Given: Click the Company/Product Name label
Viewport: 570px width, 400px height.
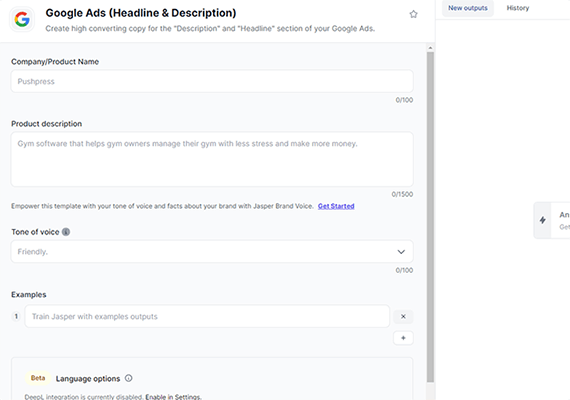Looking at the screenshot, I should (55, 62).
